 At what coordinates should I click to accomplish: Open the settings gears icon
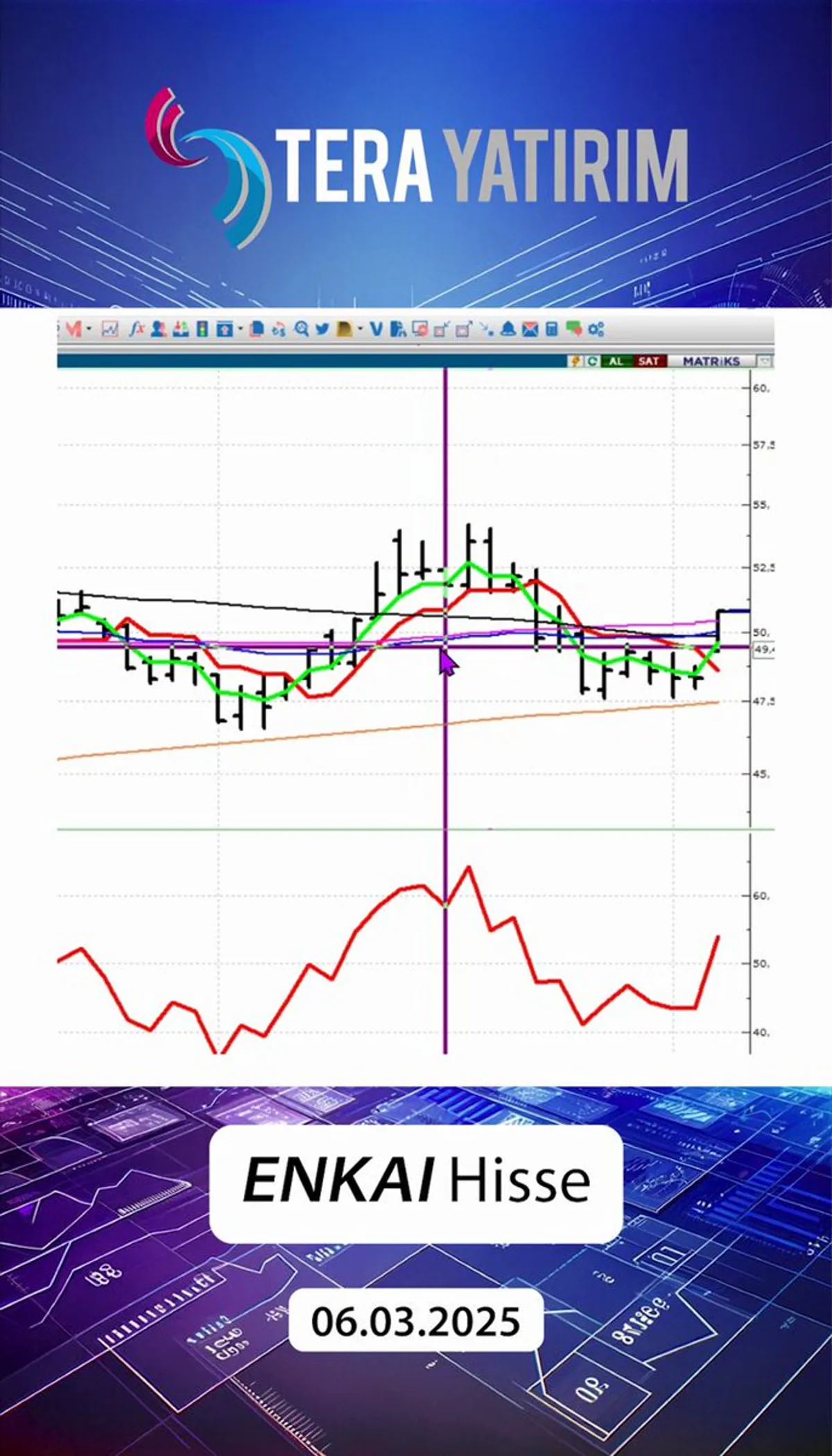click(x=596, y=329)
